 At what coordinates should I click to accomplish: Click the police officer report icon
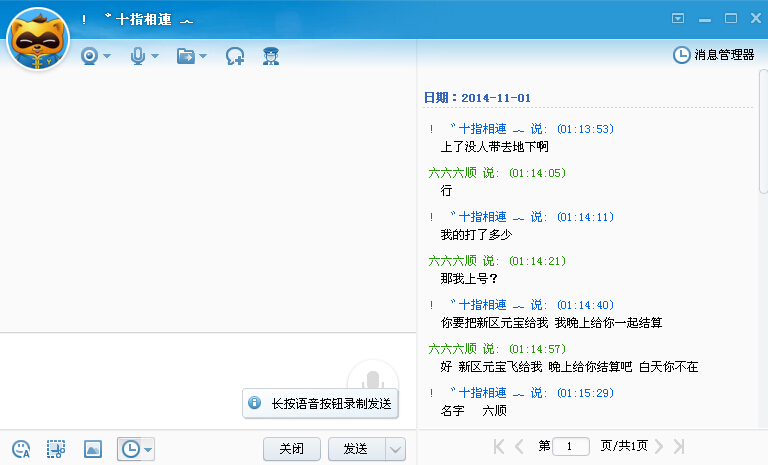pyautogui.click(x=270, y=56)
